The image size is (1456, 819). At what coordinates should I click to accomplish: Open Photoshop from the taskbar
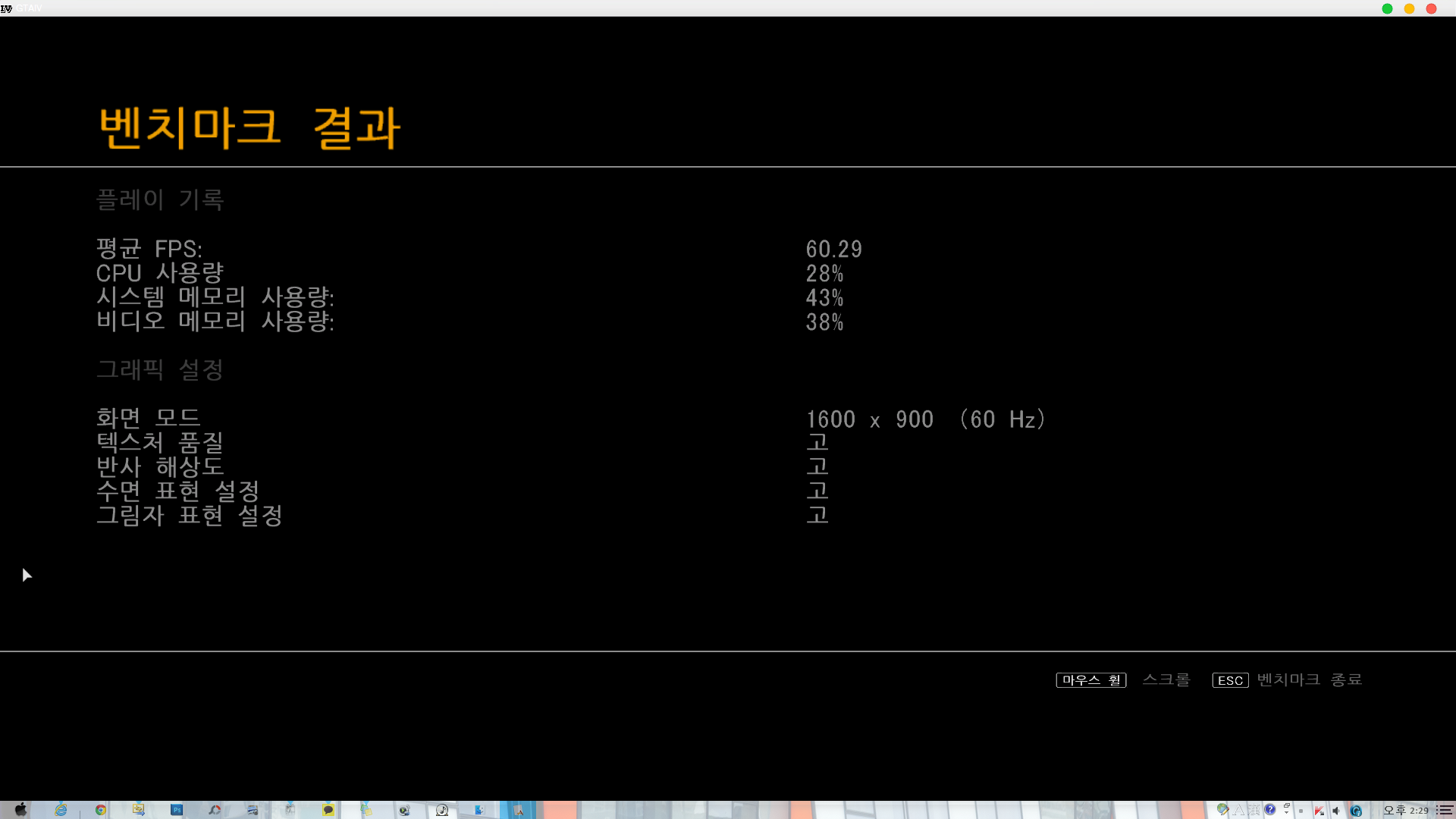coord(177,810)
